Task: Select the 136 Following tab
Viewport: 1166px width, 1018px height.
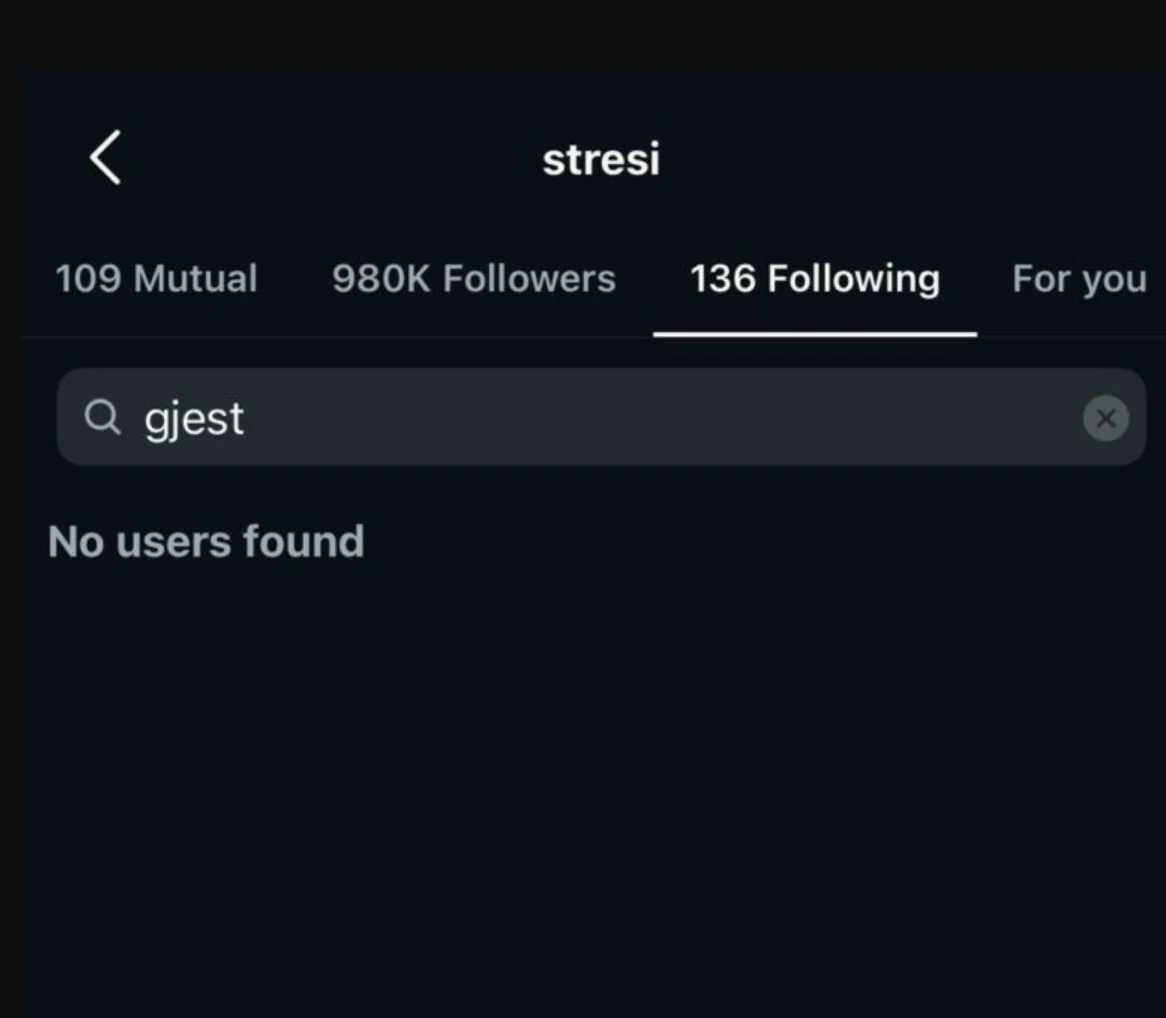Action: tap(815, 279)
